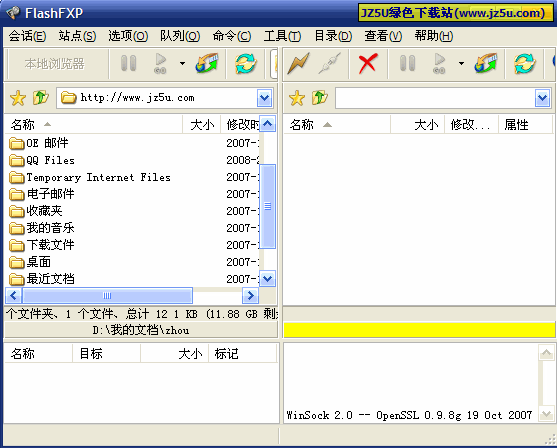Open the 工具(T) menu
This screenshot has width=557, height=448.
click(x=282, y=36)
